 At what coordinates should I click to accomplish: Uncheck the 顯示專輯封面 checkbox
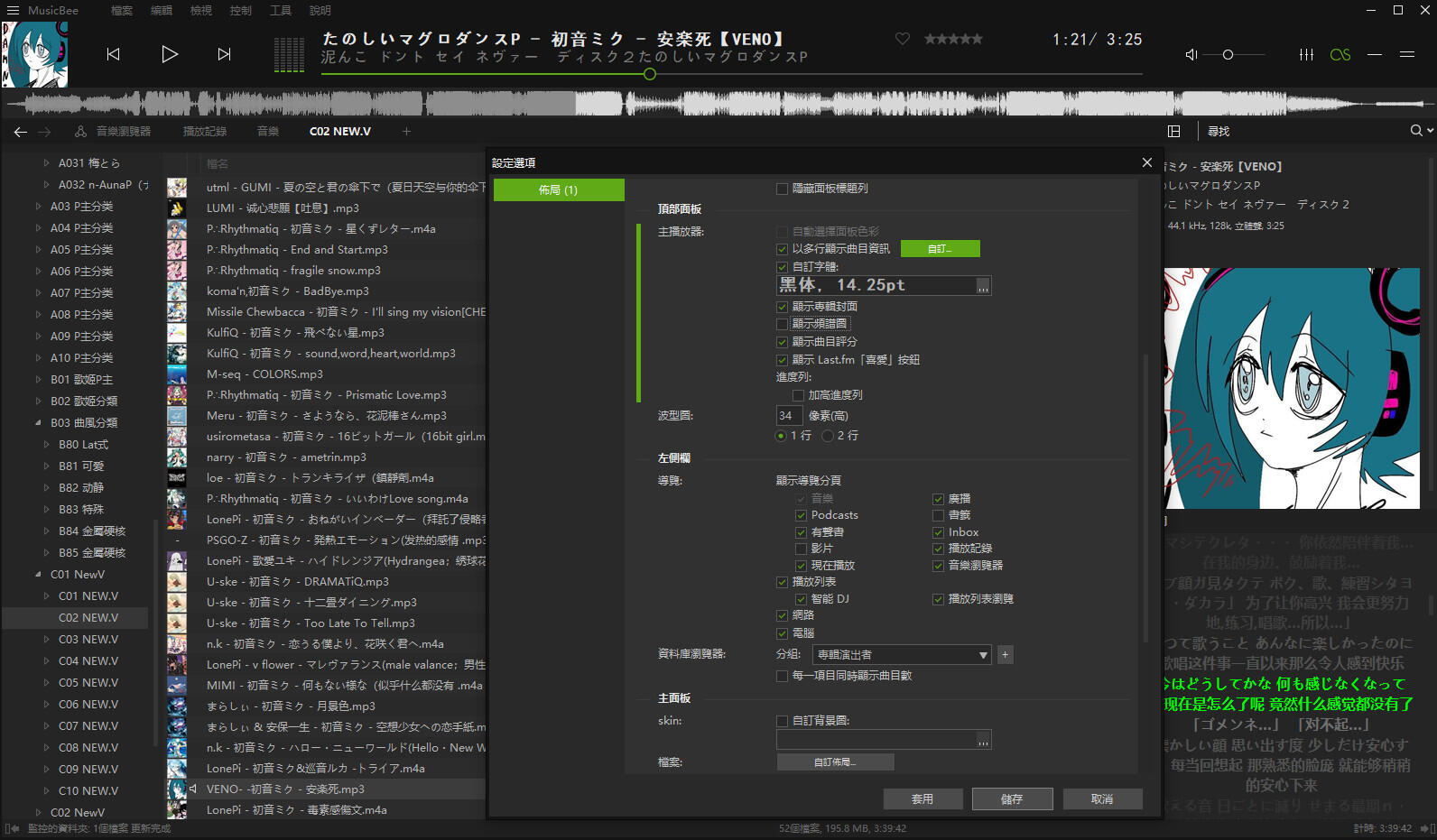tap(783, 307)
